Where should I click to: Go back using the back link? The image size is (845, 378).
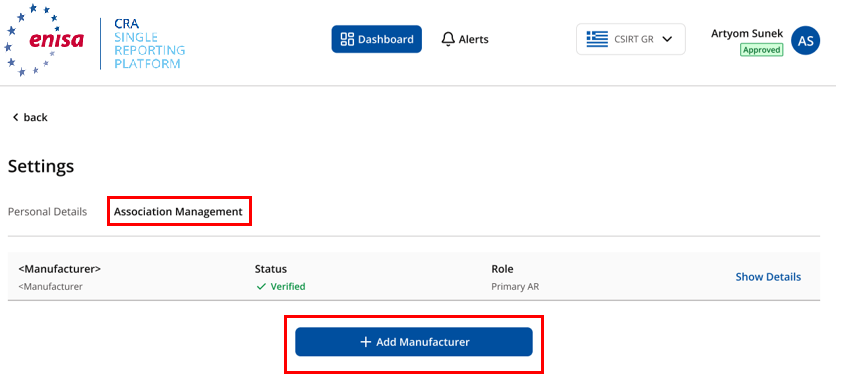coord(30,118)
